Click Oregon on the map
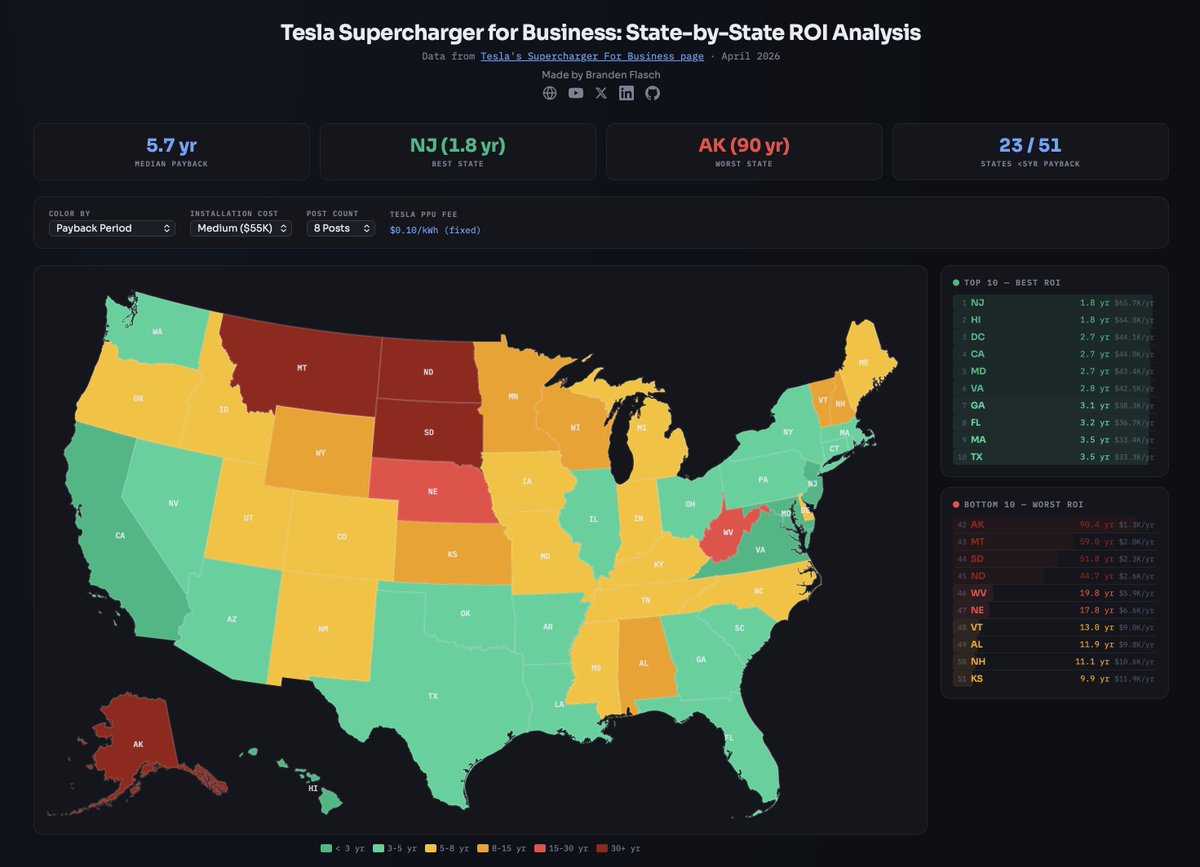The image size is (1200, 867). pyautogui.click(x=139, y=398)
